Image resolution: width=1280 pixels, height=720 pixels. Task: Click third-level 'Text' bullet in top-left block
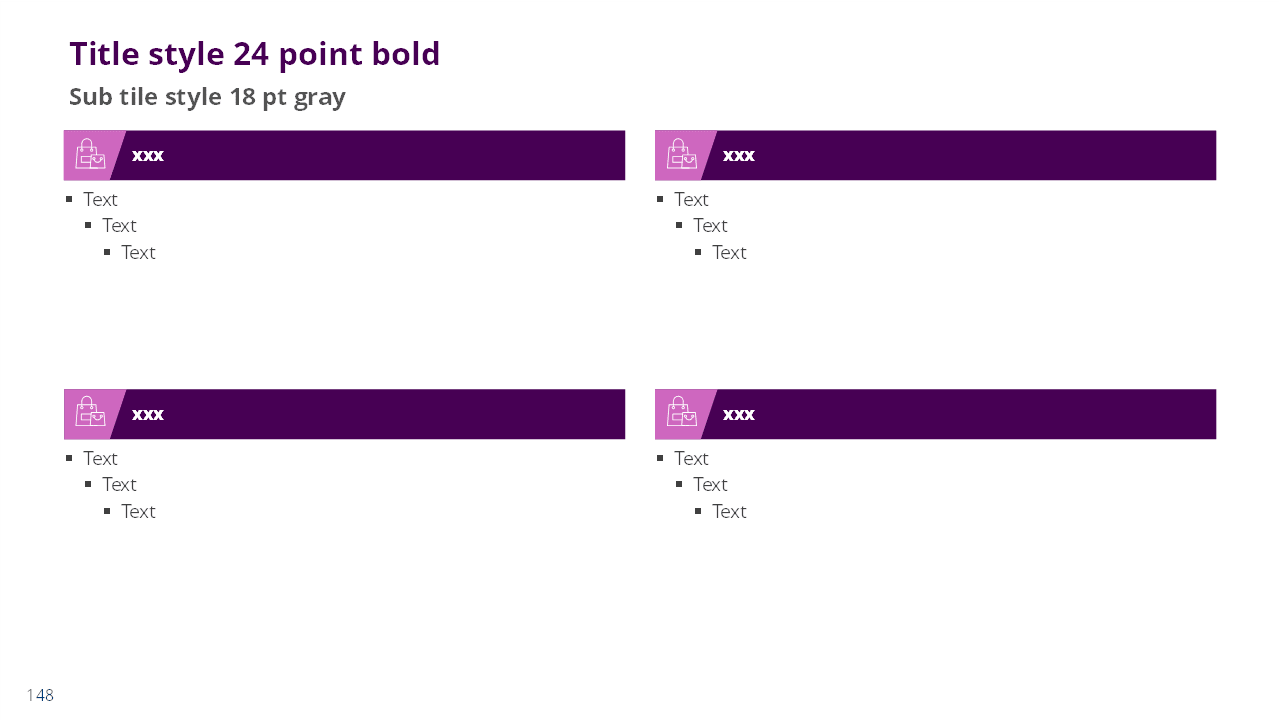pos(138,252)
